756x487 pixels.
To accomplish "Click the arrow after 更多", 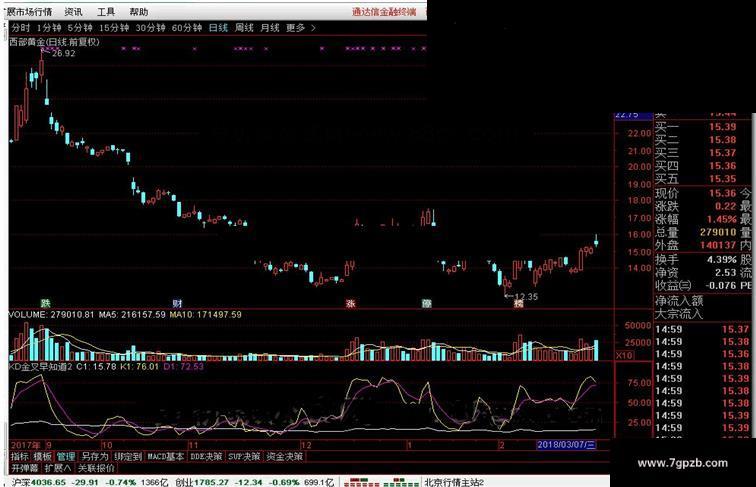I will (x=313, y=28).
